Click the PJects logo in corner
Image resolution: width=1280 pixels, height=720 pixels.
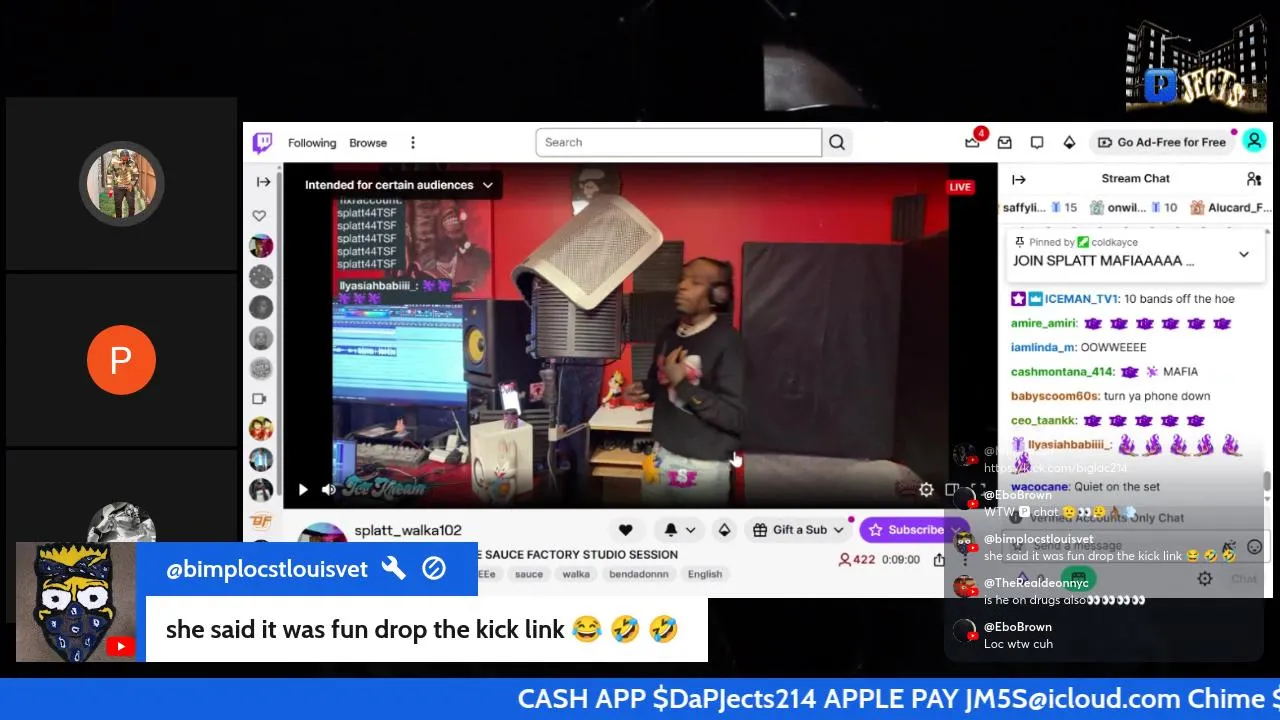(1196, 63)
